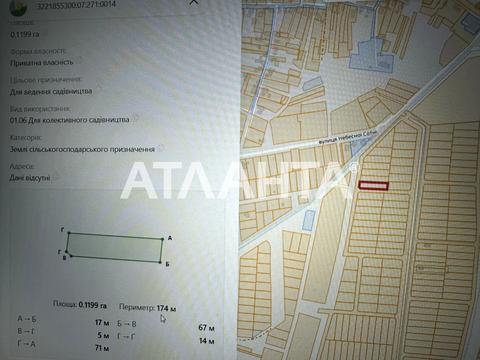The width and height of the screenshot is (480, 360).
Task: Copy icon next to 'Дані відсутні'
Action: click(x=56, y=176)
